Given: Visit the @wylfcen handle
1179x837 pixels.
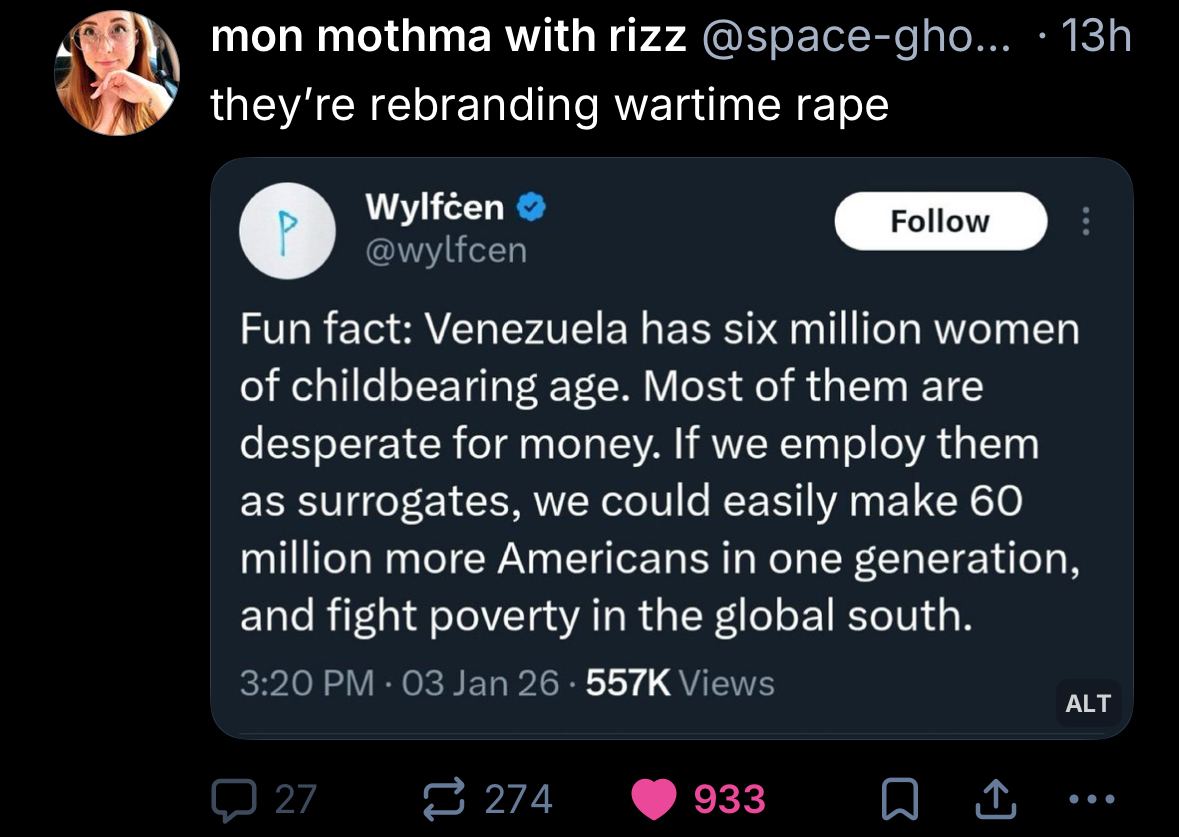Looking at the screenshot, I should click(446, 250).
